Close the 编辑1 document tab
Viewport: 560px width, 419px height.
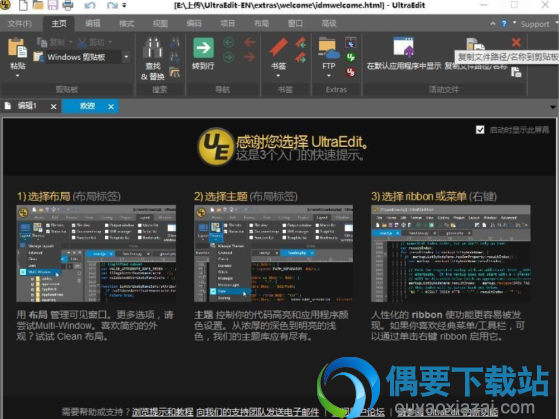54,106
